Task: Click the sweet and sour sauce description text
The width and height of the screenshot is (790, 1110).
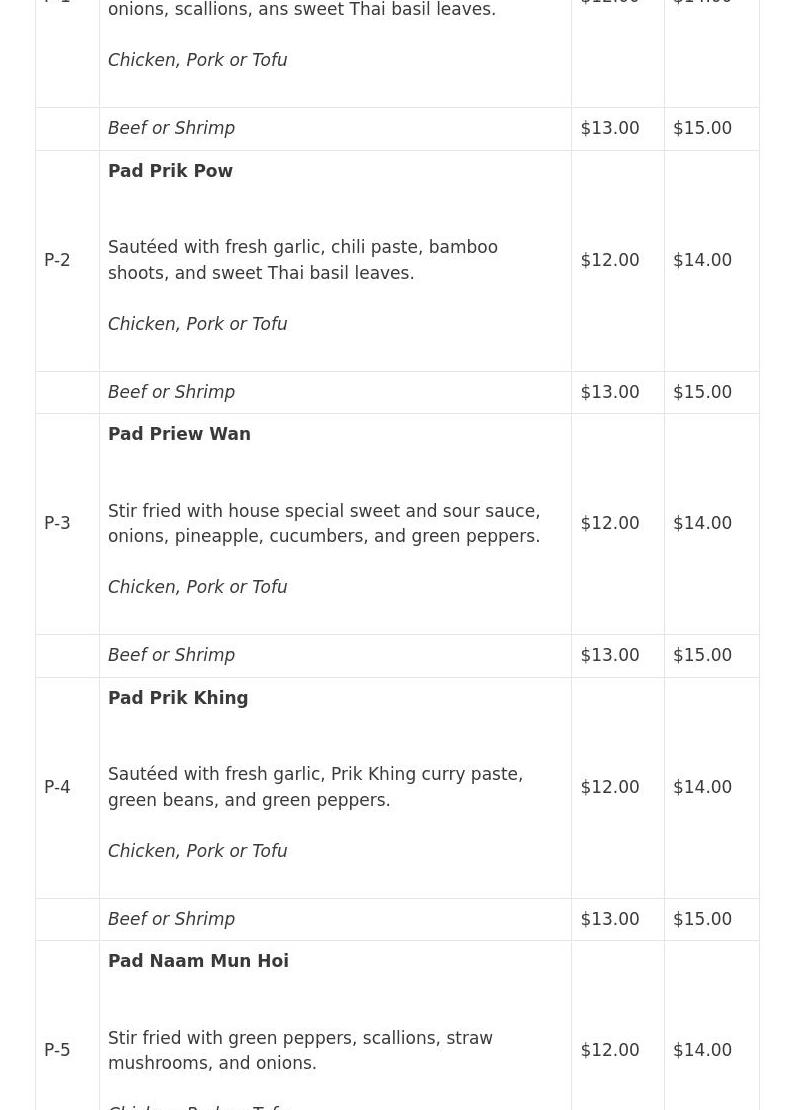Action: pyautogui.click(x=324, y=523)
